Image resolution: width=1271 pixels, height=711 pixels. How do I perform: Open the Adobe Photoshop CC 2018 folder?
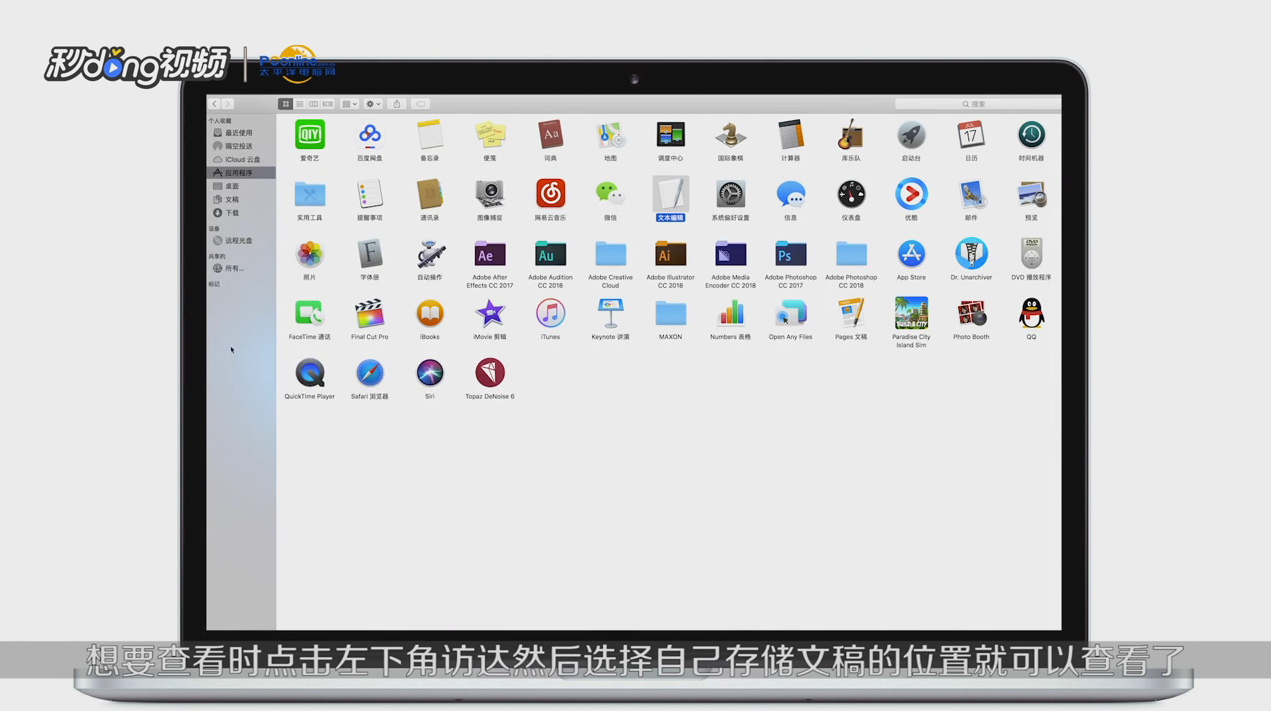[851, 254]
